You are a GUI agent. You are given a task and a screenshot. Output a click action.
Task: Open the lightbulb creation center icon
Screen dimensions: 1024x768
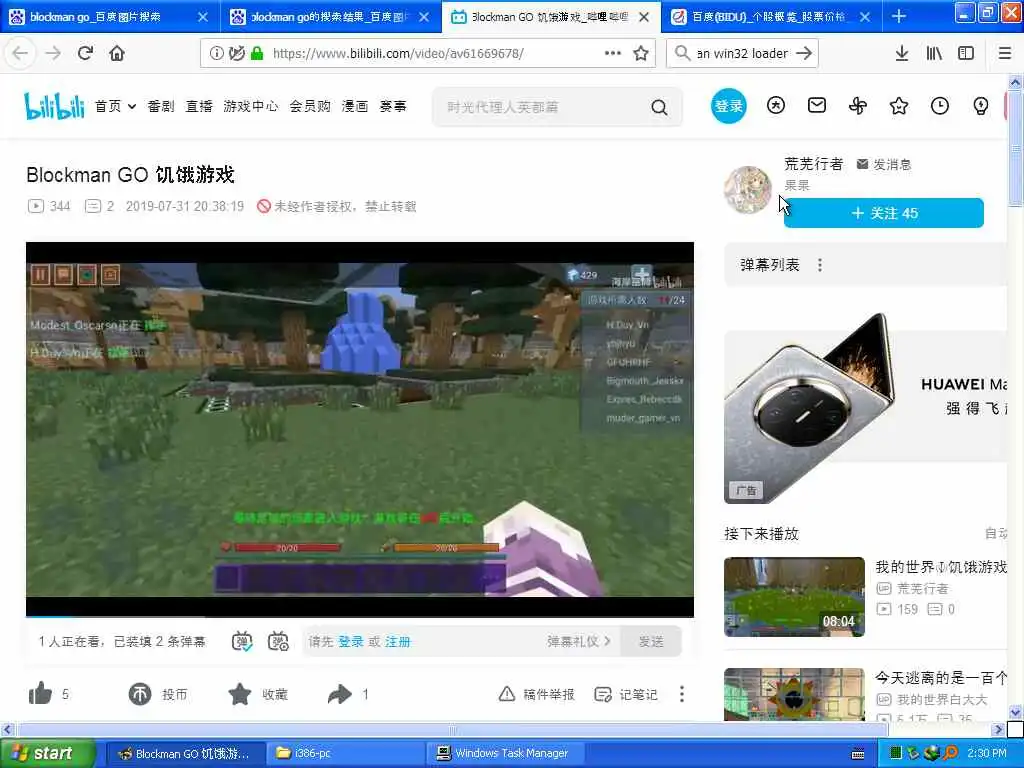981,105
